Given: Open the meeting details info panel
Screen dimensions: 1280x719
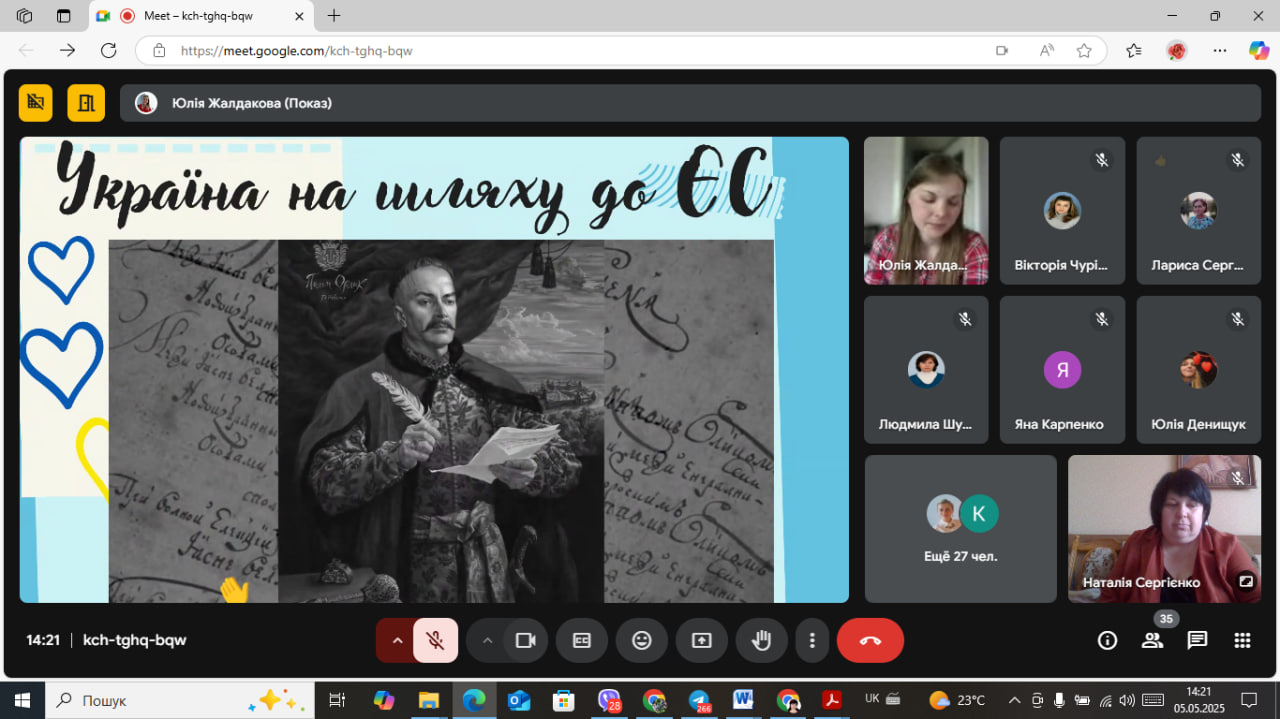Looking at the screenshot, I should click(1108, 641).
